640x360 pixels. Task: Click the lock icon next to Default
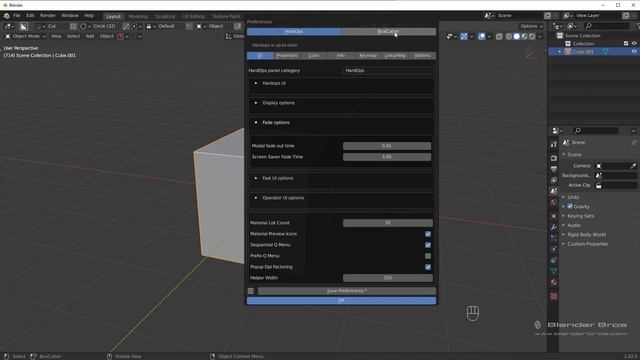click(149, 26)
